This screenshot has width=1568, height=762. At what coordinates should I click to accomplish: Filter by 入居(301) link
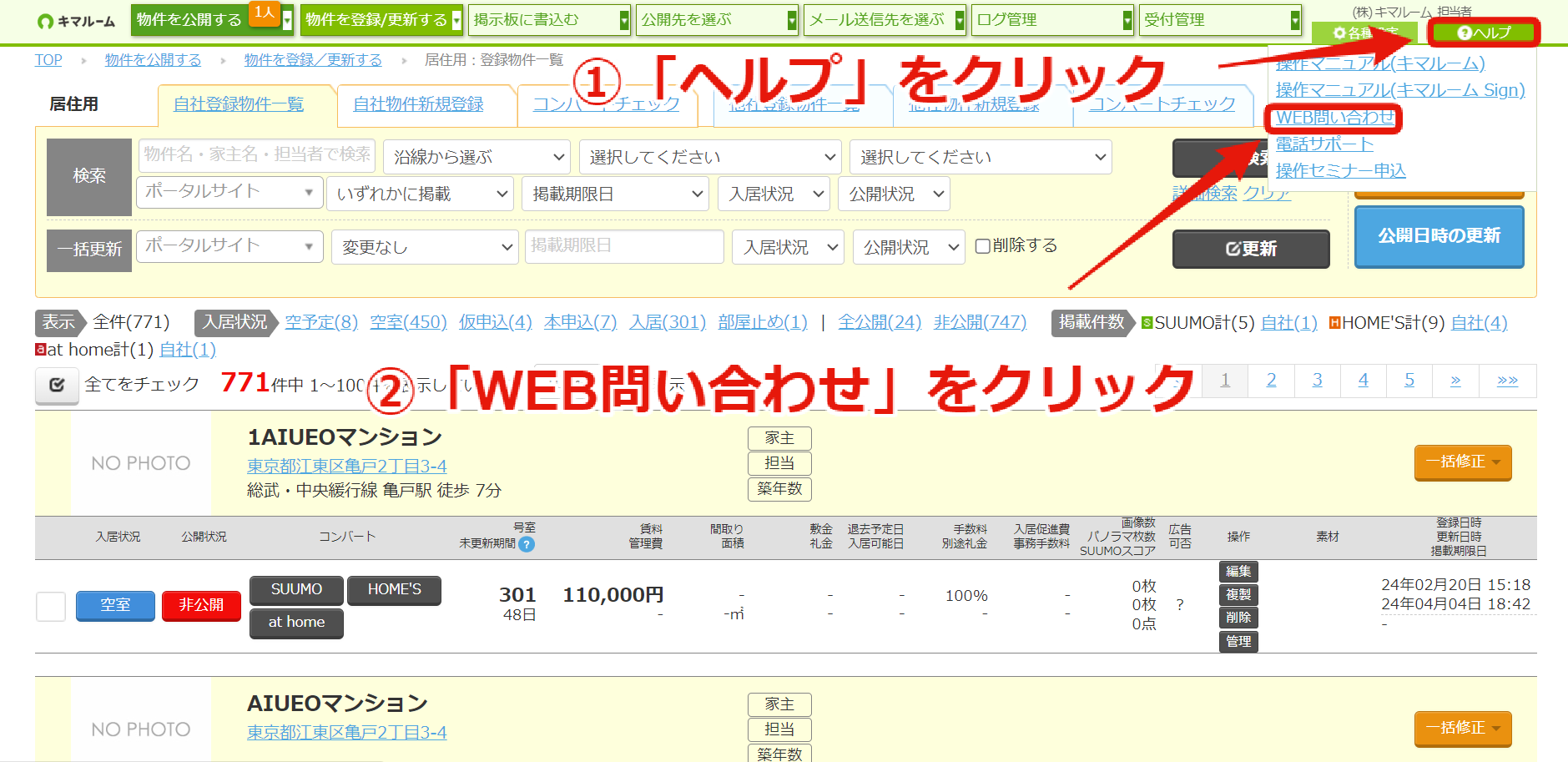pos(668,322)
